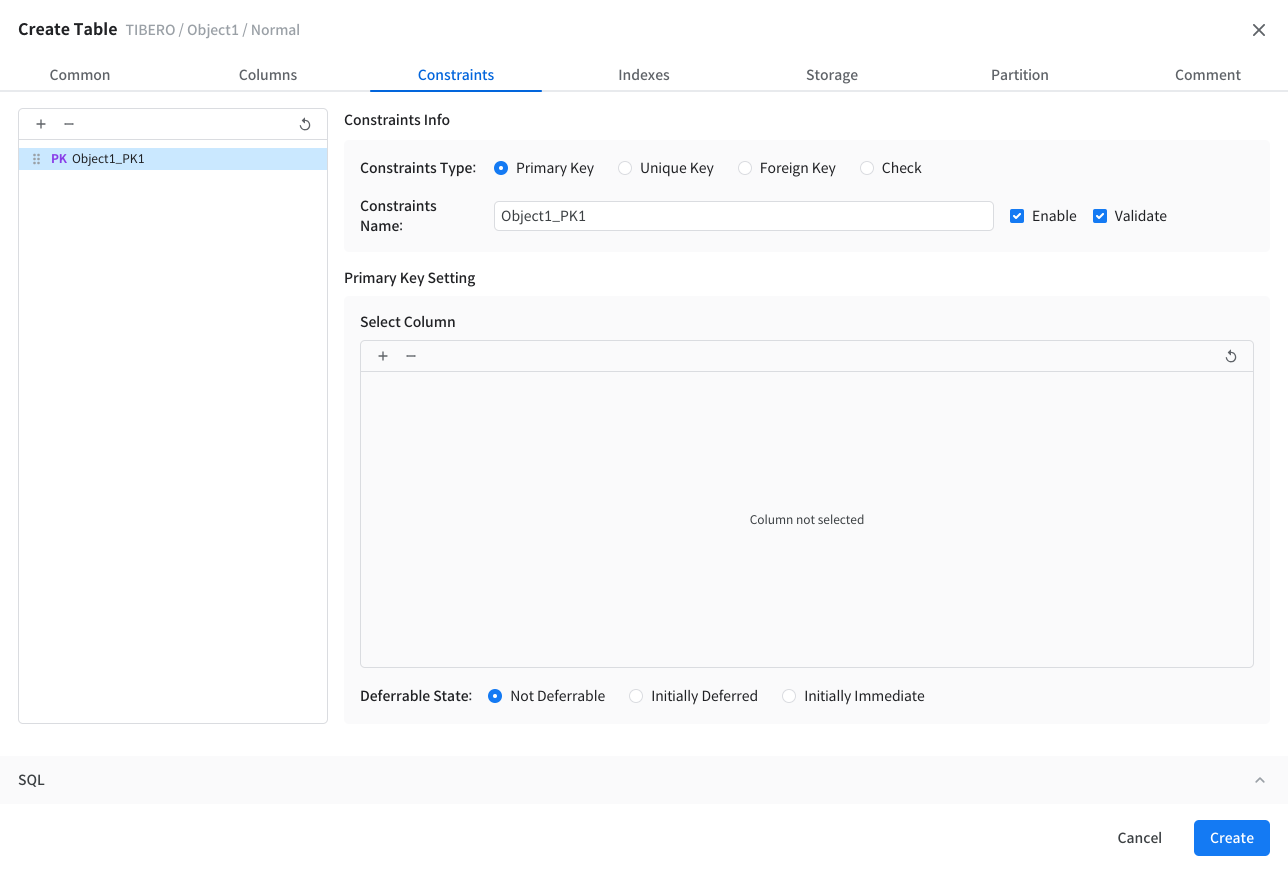Viewport: 1288px width, 873px height.
Task: Uncheck the Validate checkbox
Action: tap(1100, 216)
